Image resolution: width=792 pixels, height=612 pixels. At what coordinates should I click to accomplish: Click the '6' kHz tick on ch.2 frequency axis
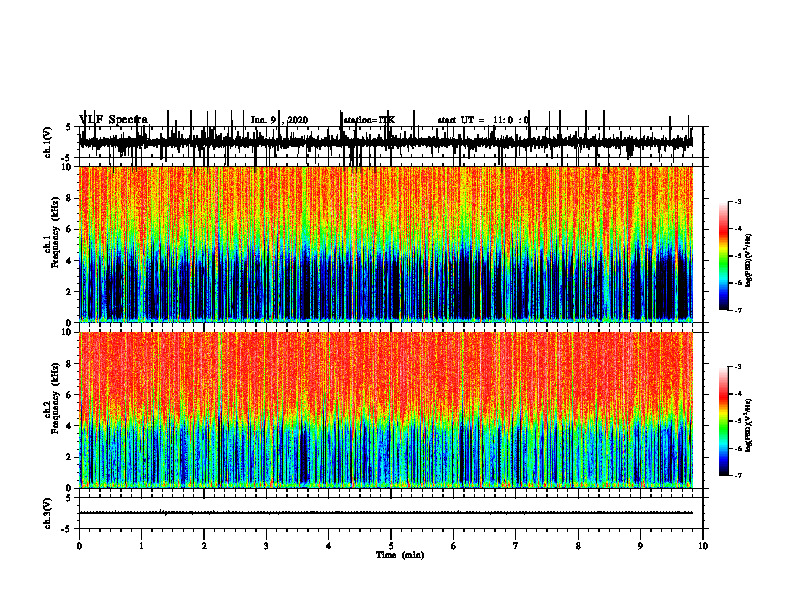point(71,395)
